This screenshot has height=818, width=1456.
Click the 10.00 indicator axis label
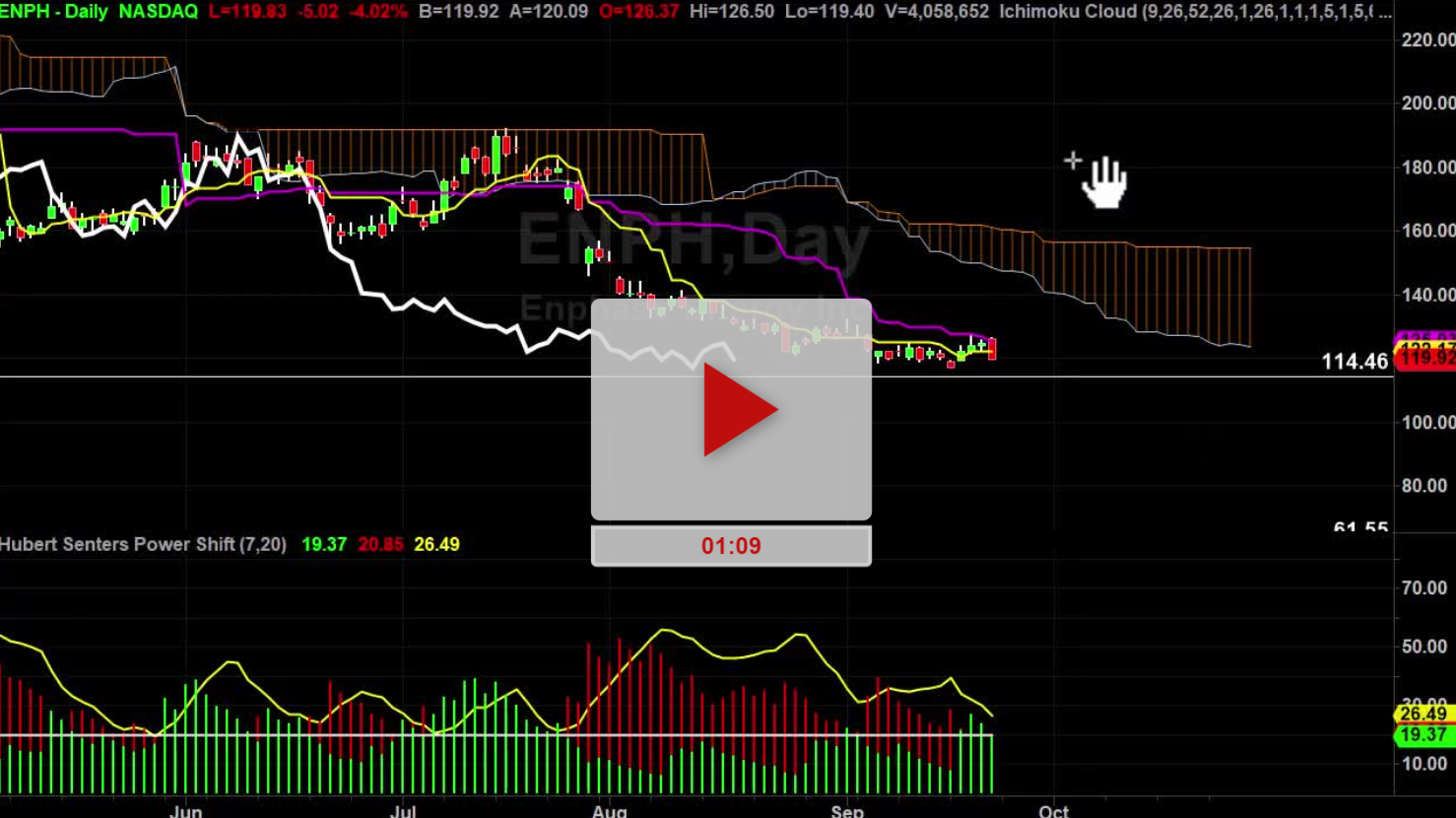point(1423,764)
